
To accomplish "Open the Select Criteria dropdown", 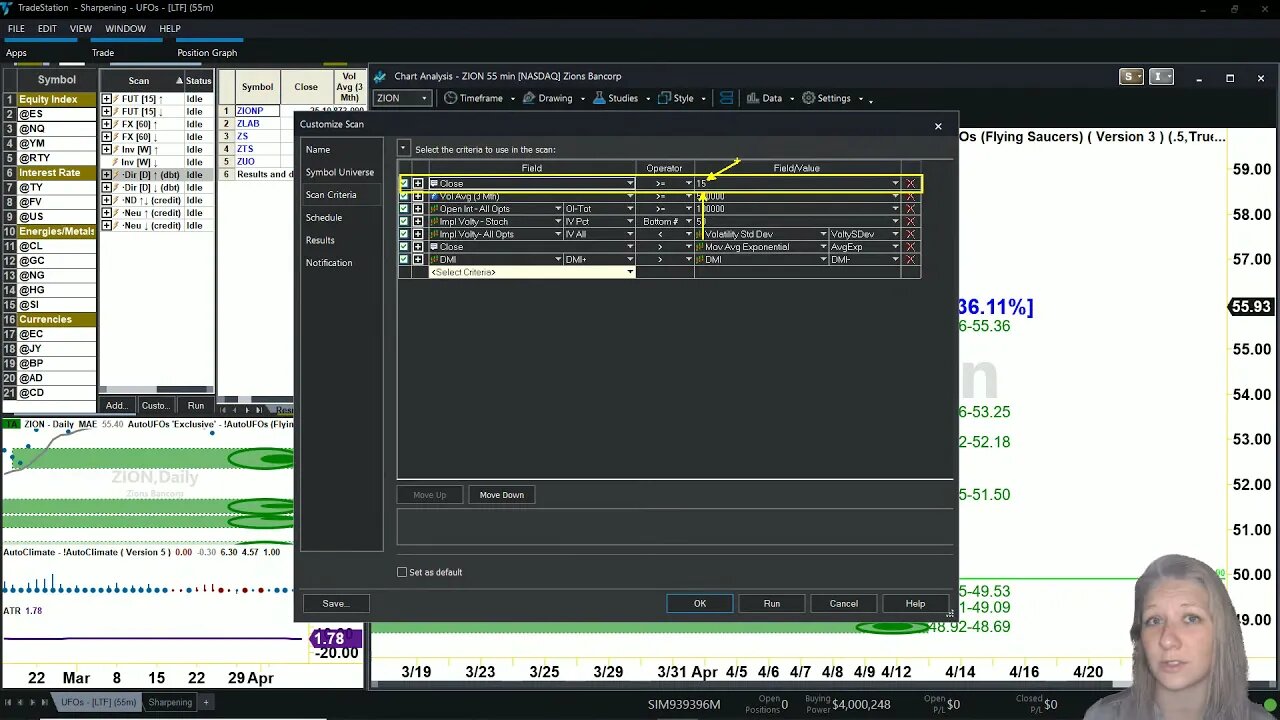I will [630, 272].
